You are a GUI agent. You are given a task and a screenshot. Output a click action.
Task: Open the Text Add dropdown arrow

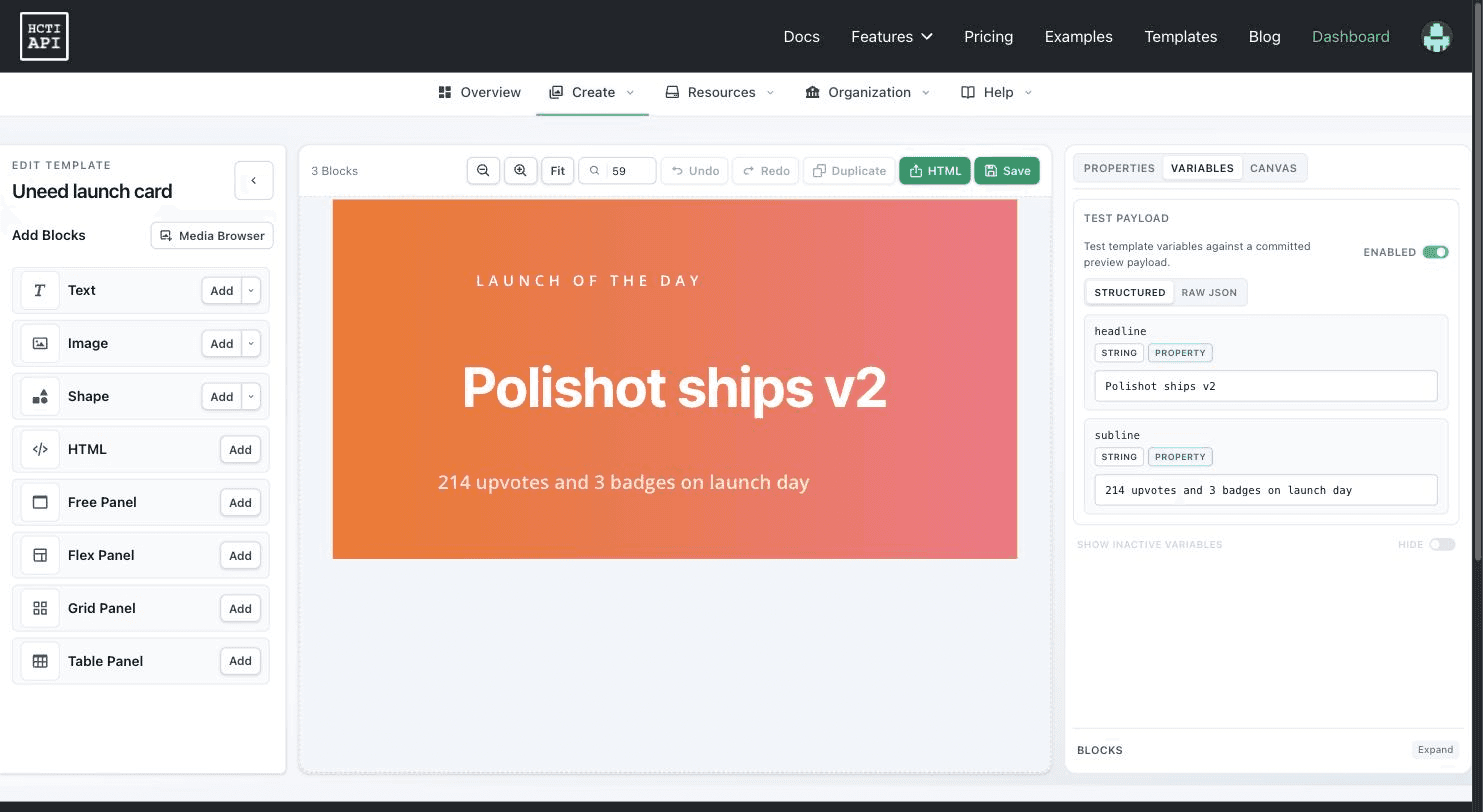pyautogui.click(x=251, y=290)
